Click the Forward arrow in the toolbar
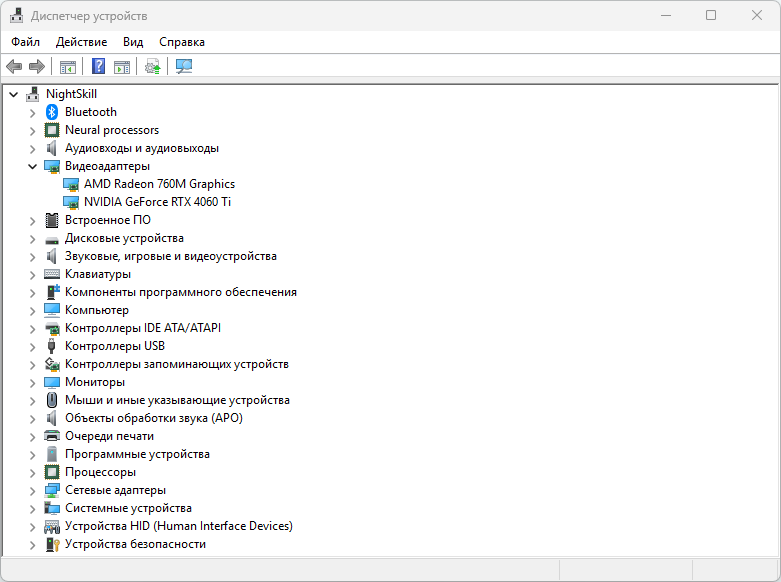 pos(37,67)
